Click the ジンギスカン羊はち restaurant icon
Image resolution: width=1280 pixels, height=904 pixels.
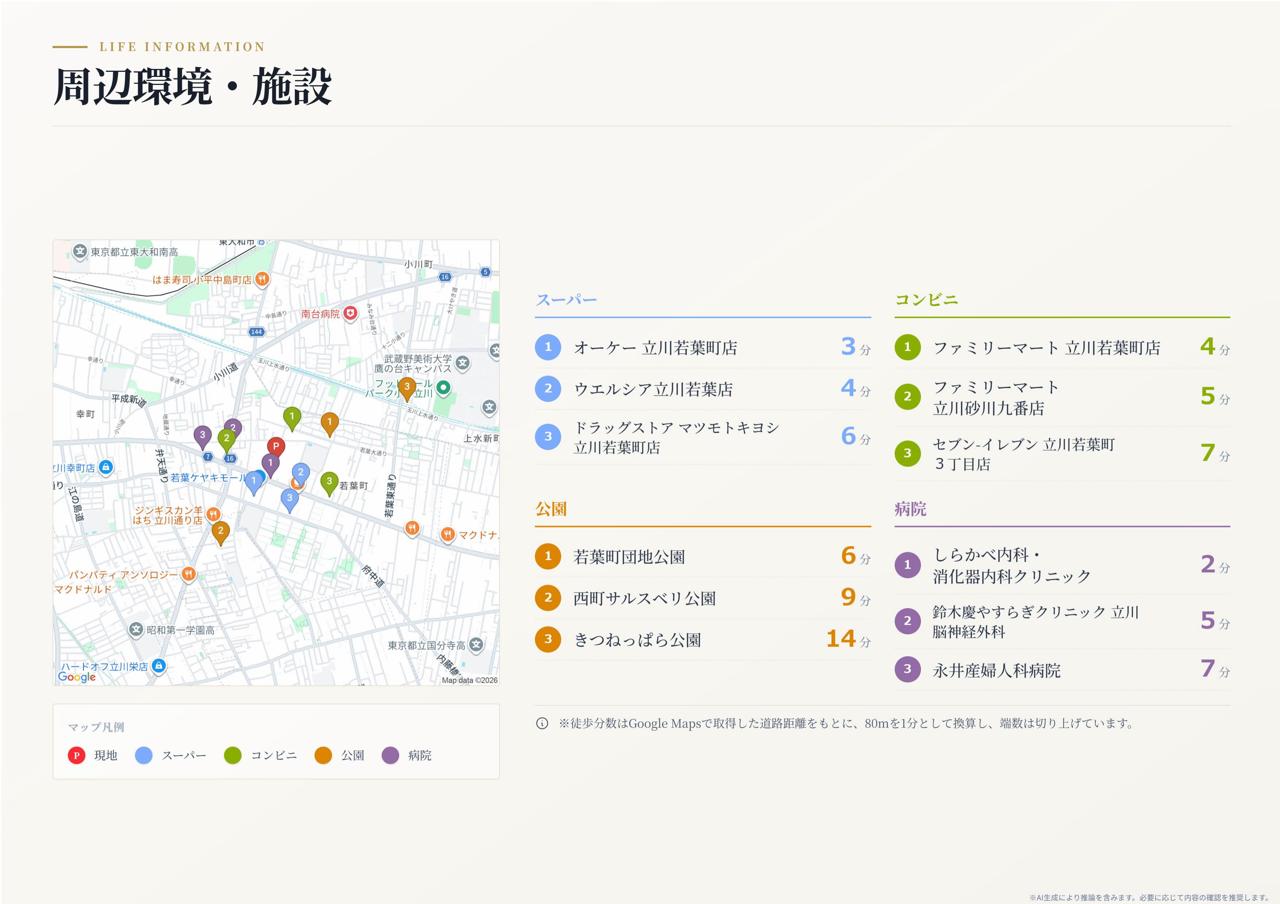[x=213, y=514]
